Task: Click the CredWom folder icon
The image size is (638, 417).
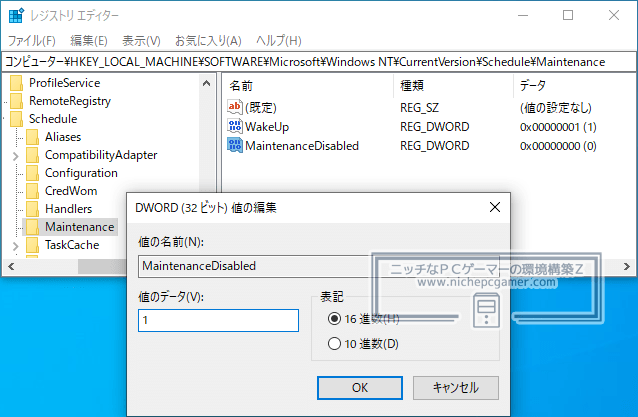Action: coord(33,191)
